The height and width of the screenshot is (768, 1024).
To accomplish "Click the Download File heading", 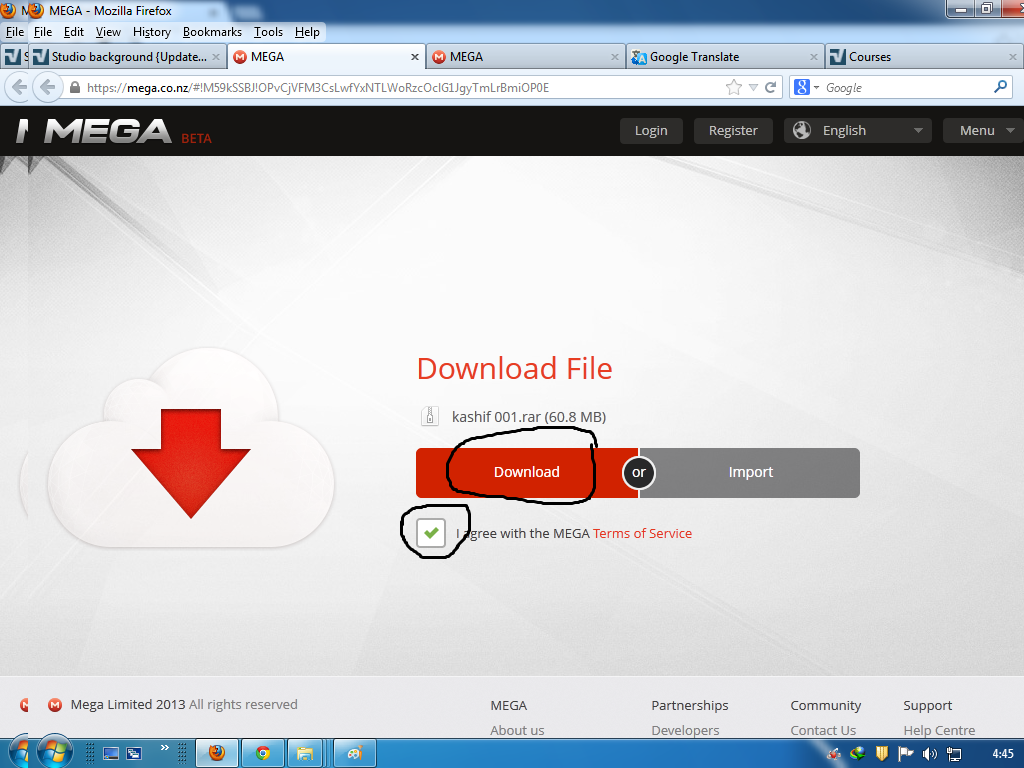I will point(515,368).
